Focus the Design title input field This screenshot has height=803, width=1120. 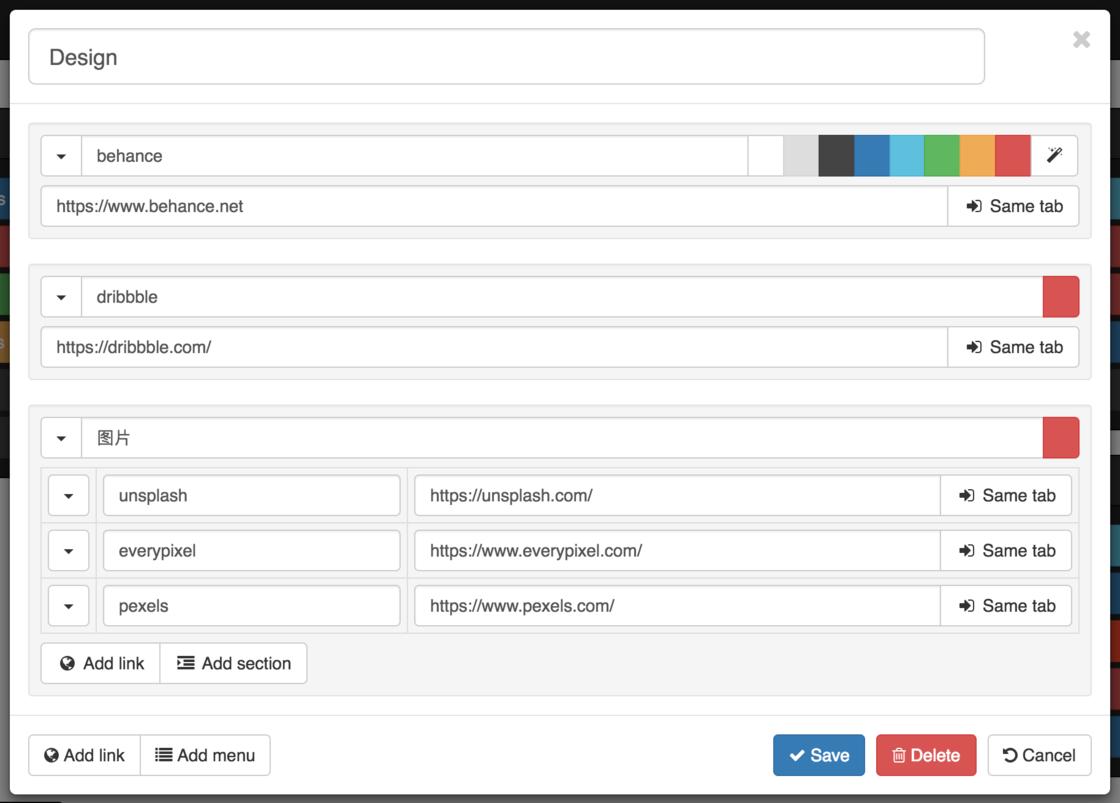click(506, 57)
